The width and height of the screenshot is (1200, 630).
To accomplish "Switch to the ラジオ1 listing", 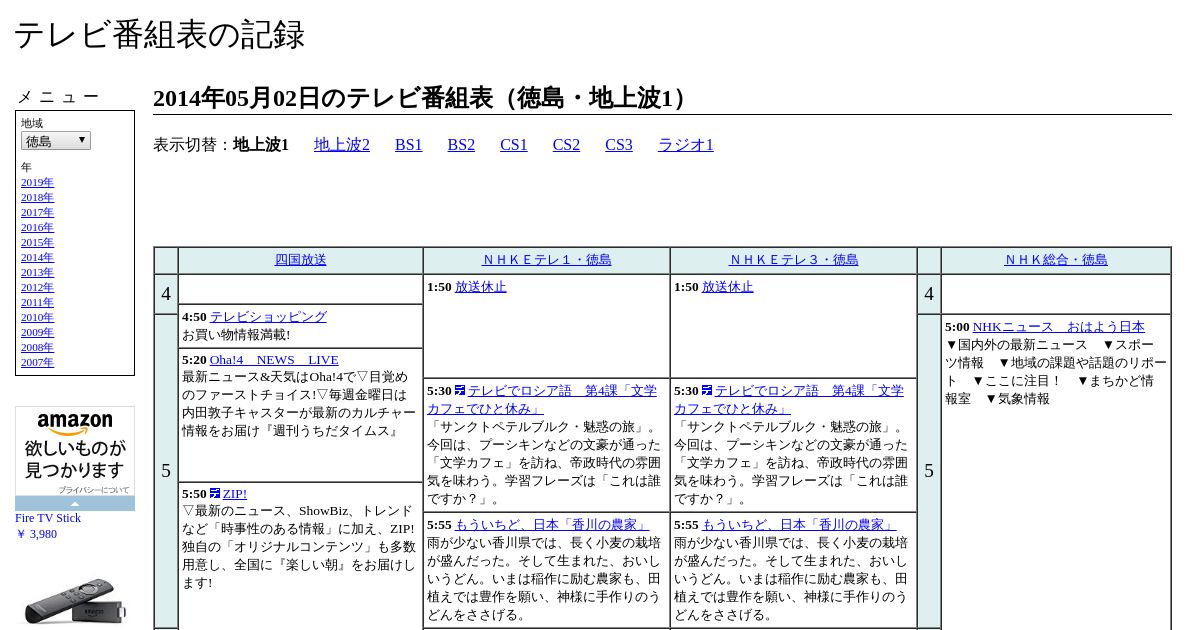I will click(x=686, y=145).
